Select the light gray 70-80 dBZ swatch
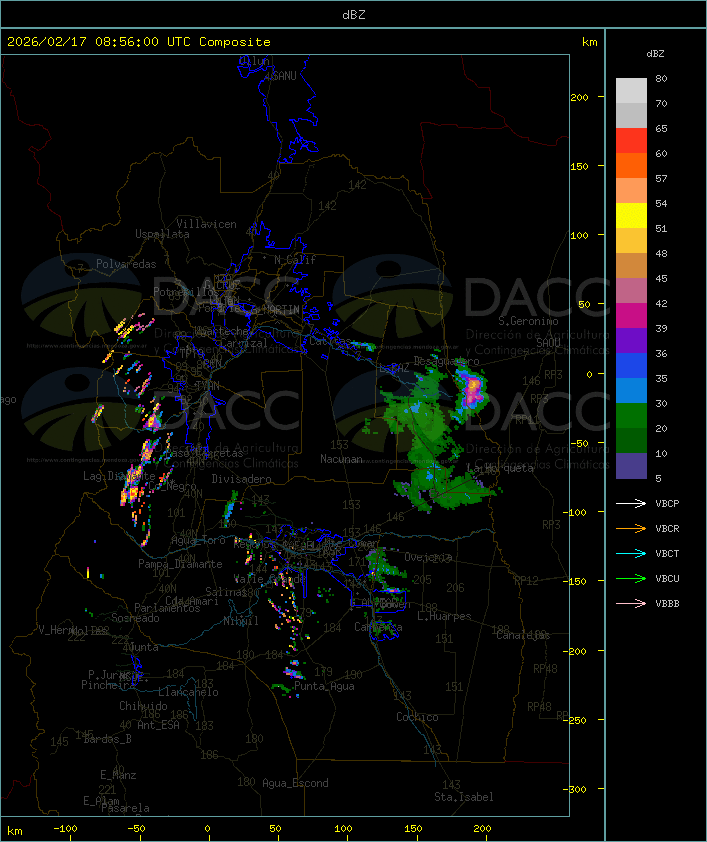This screenshot has height=842, width=707. tap(631, 91)
